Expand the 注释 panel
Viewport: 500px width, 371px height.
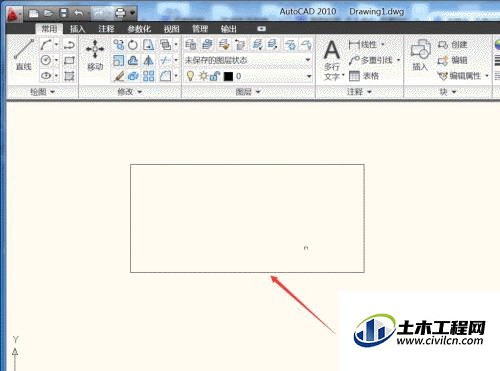click(359, 92)
